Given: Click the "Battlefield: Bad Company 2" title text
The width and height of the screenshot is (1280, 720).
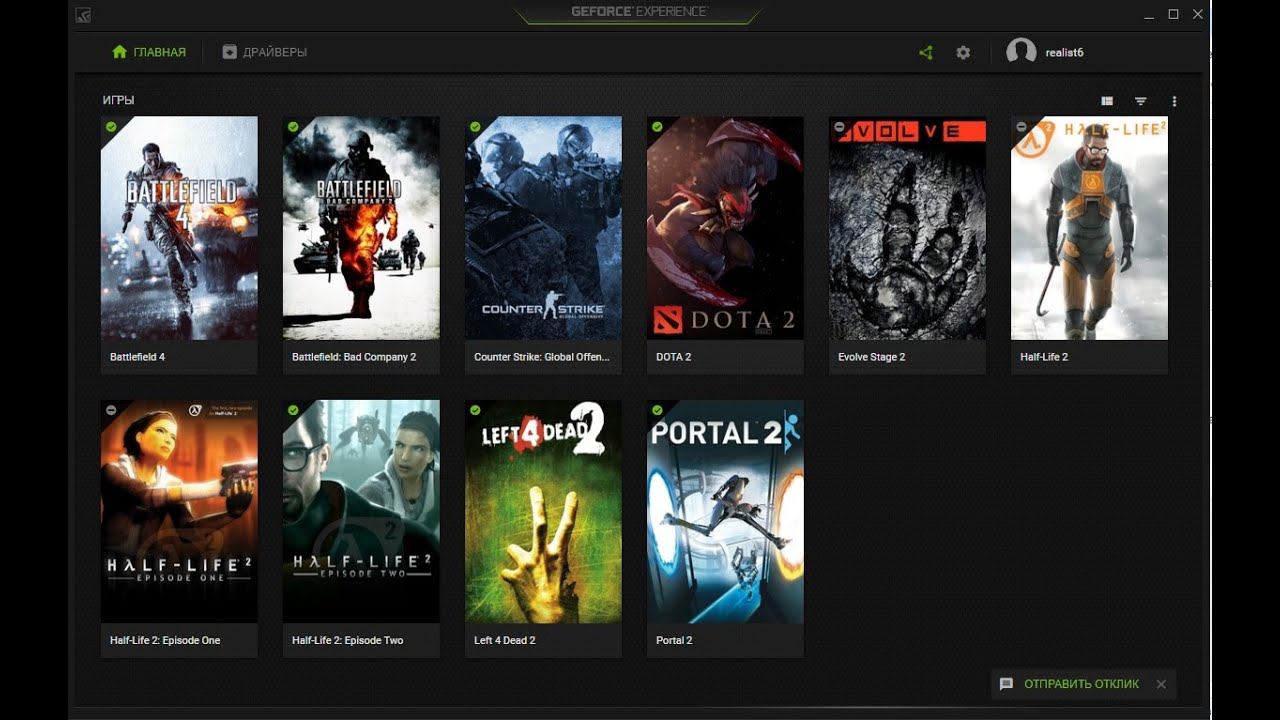Looking at the screenshot, I should 354,357.
